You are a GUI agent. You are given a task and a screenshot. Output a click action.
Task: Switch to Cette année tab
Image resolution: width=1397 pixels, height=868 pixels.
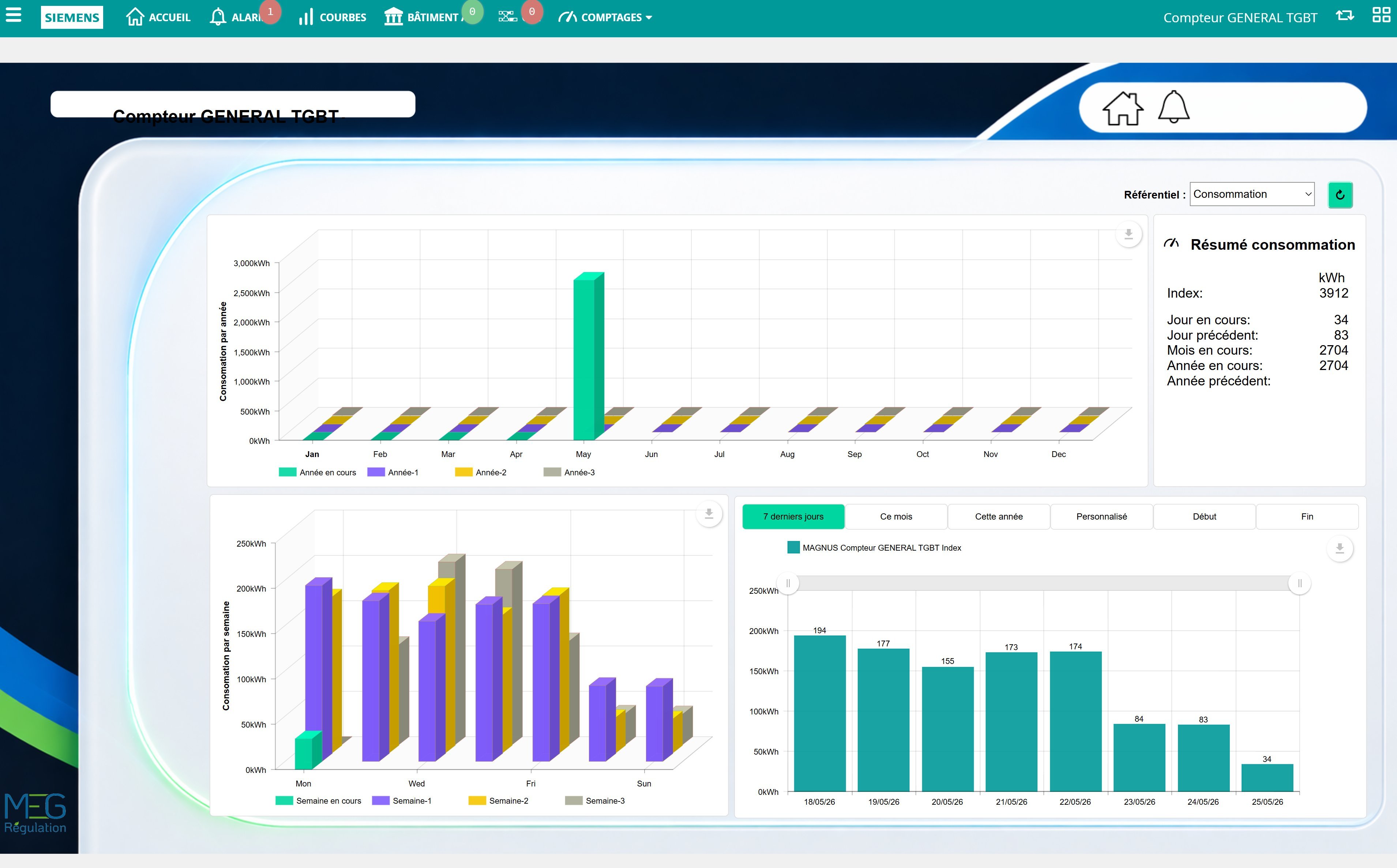point(999,517)
